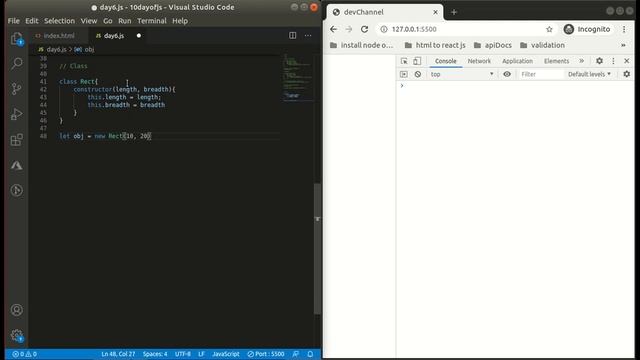
Task: Click the Spaces: 4 indentation status item
Action: 155,354
